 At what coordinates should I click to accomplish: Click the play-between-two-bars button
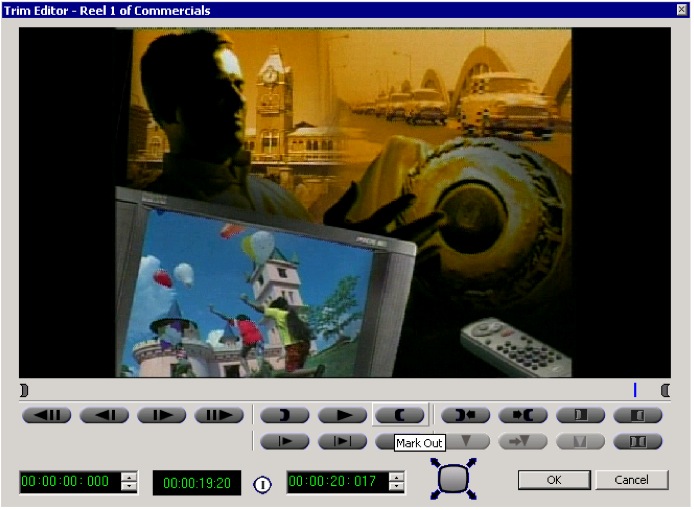coord(342,441)
